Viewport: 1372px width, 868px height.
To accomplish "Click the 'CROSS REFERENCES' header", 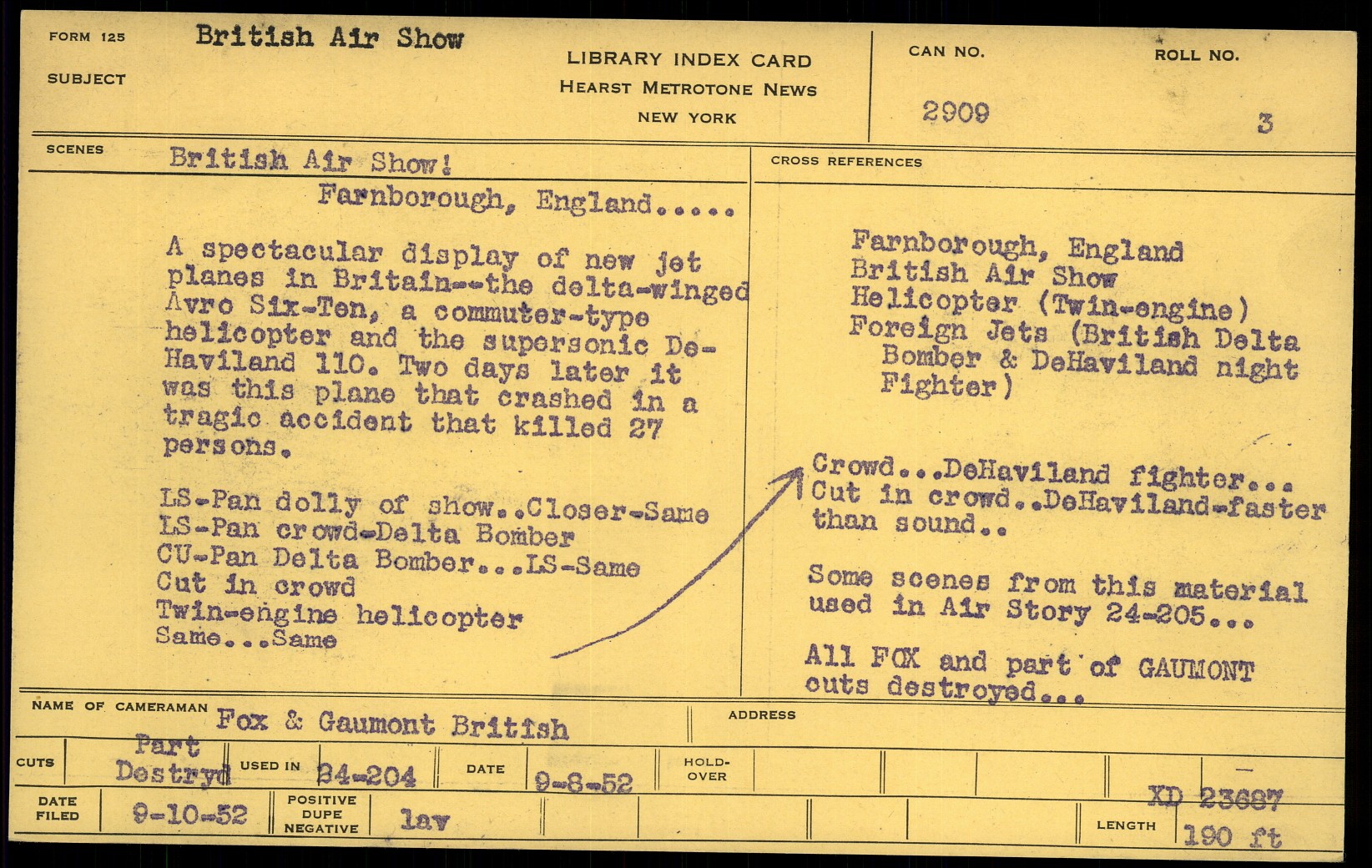I will (846, 162).
